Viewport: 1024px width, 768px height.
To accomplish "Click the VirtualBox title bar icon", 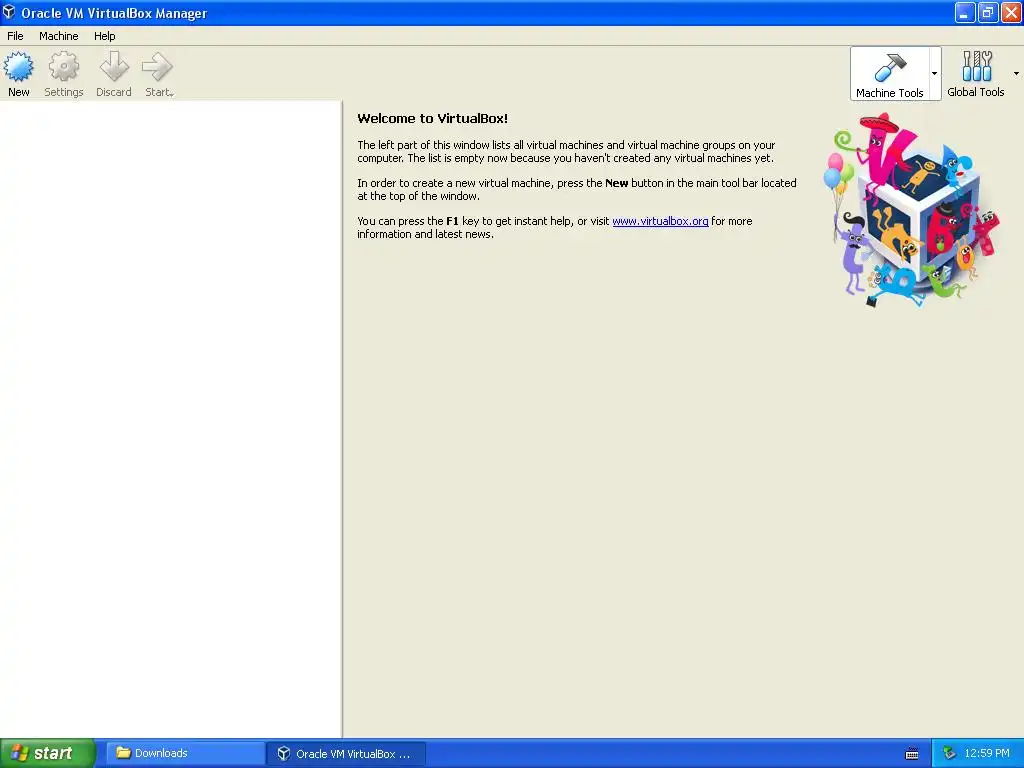I will pyautogui.click(x=9, y=12).
